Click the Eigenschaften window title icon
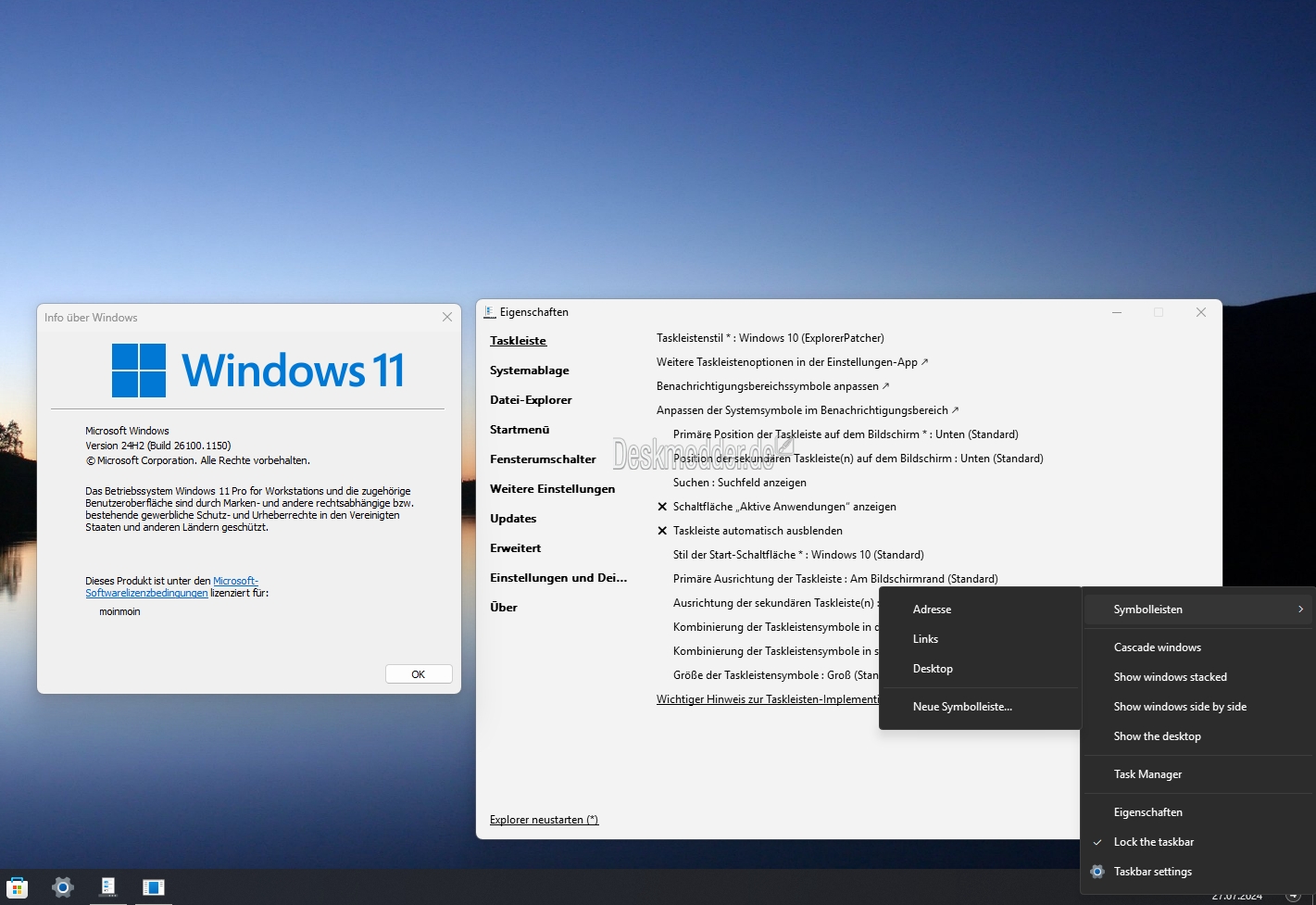 pos(490,312)
